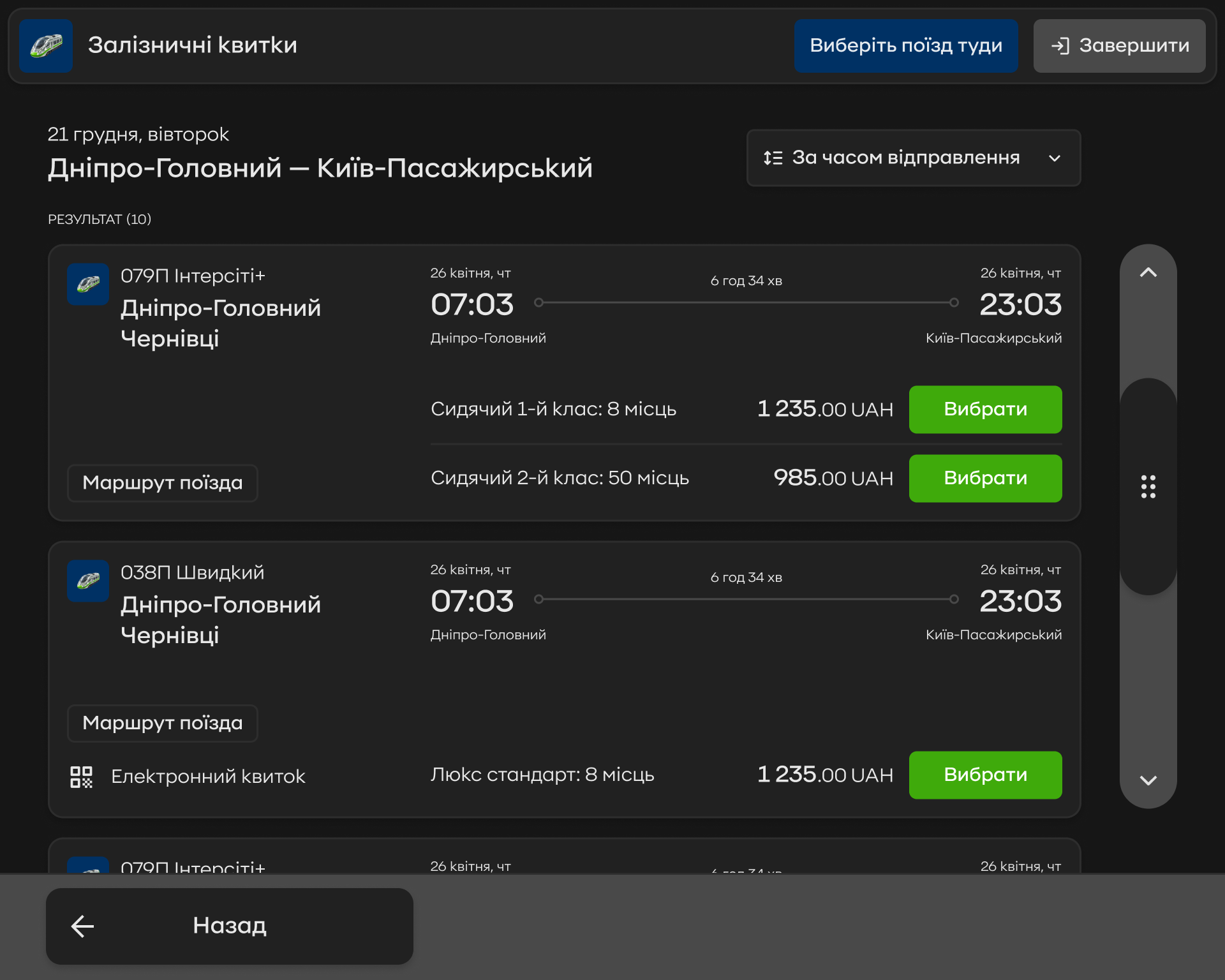Open Маршрут поїзда for train 079П
This screenshot has width=1225, height=980.
pos(163,483)
